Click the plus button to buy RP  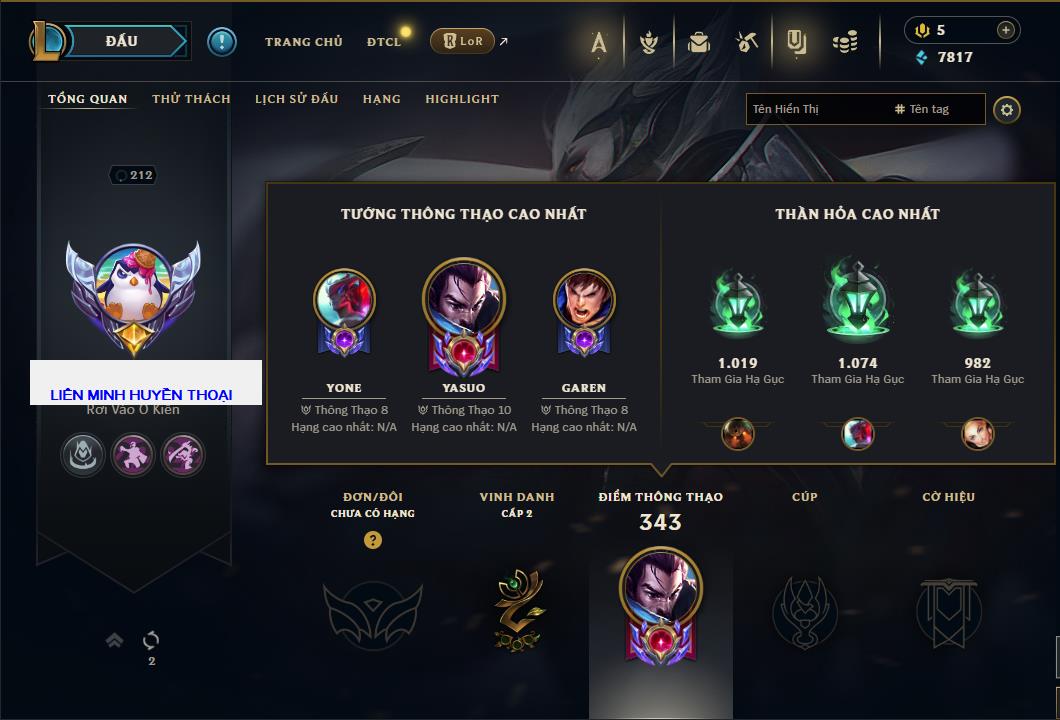tap(1005, 30)
